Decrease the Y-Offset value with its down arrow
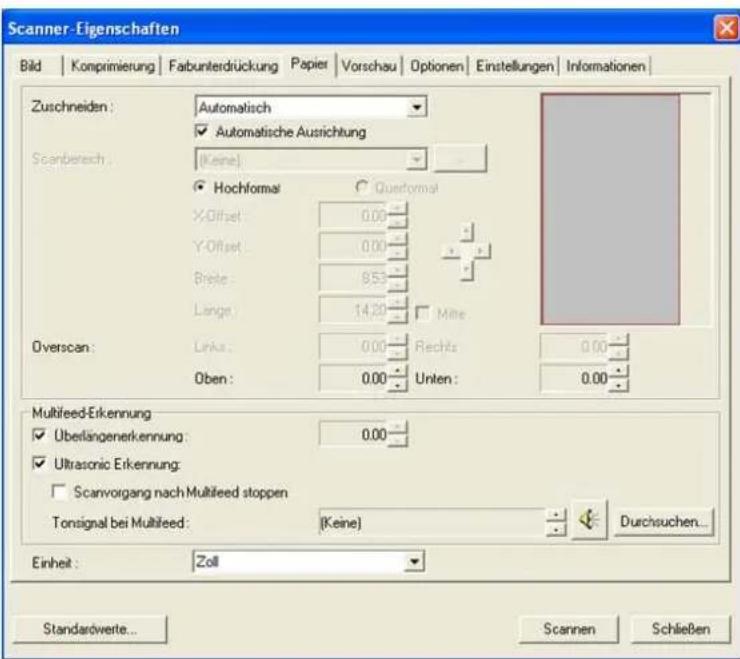The height and width of the screenshot is (659, 740). point(397,253)
